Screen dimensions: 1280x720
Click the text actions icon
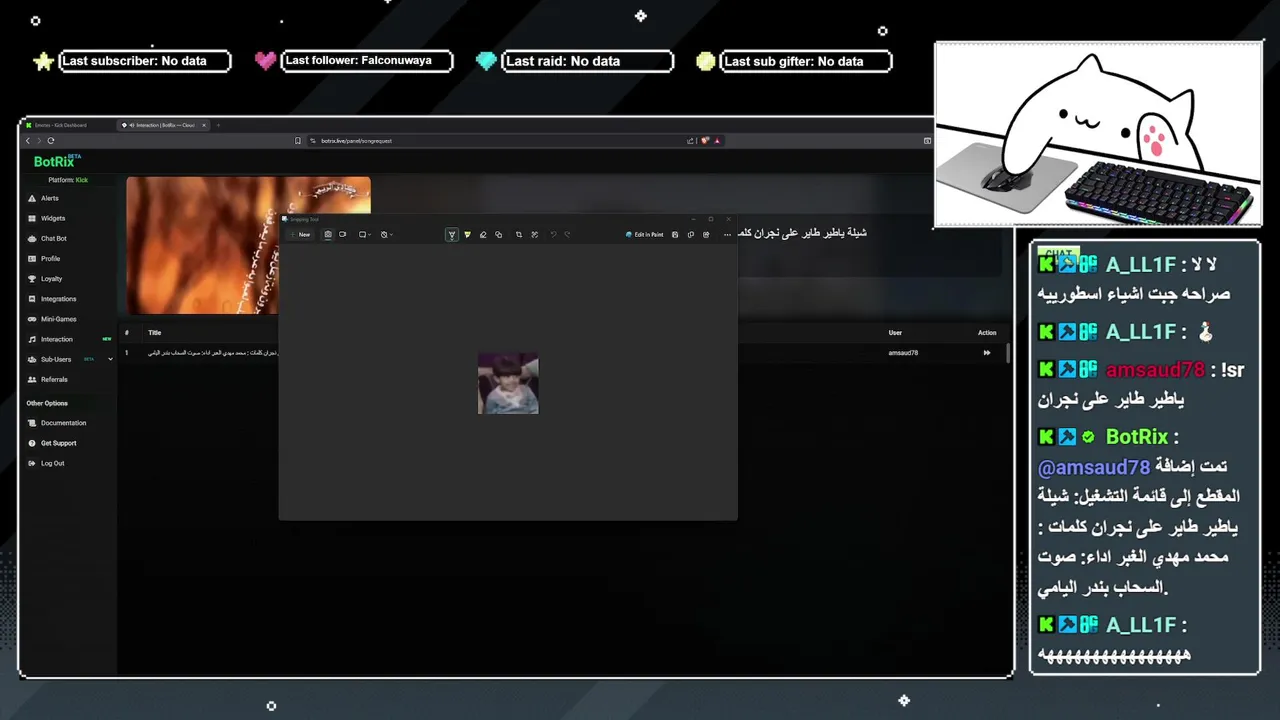(535, 234)
